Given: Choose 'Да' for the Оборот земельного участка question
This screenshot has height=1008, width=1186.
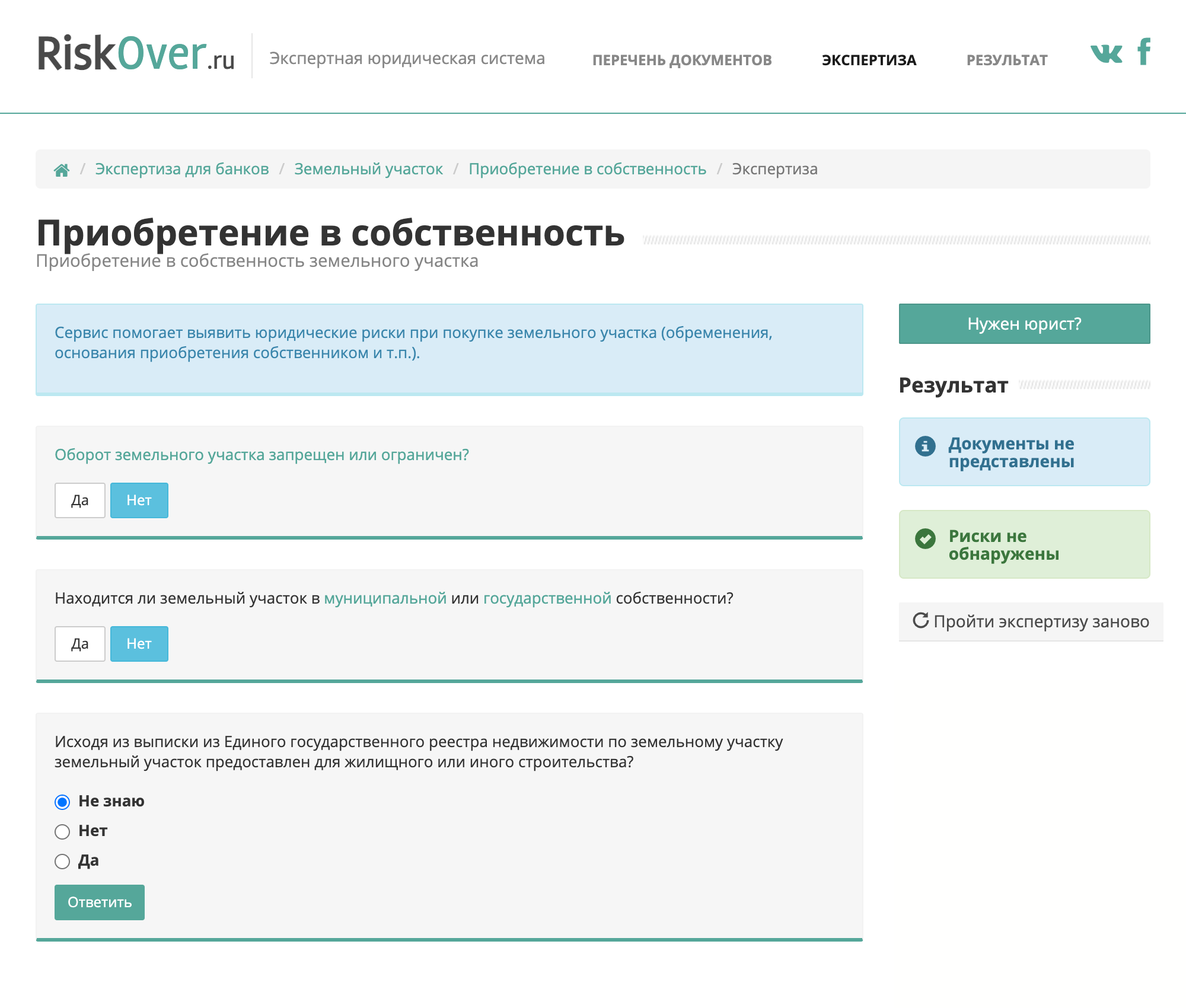Looking at the screenshot, I should pyautogui.click(x=80, y=500).
